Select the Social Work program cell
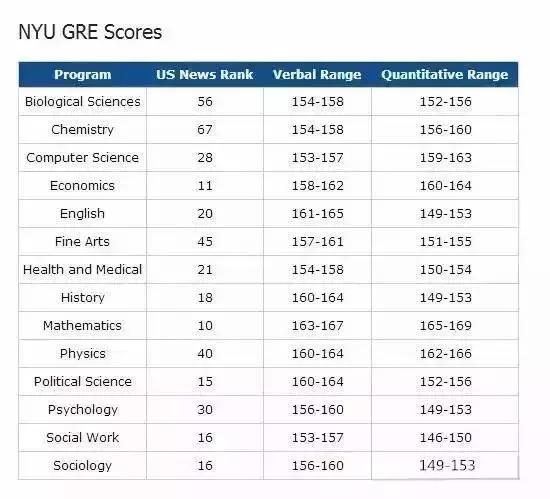The image size is (550, 499). tap(82, 438)
